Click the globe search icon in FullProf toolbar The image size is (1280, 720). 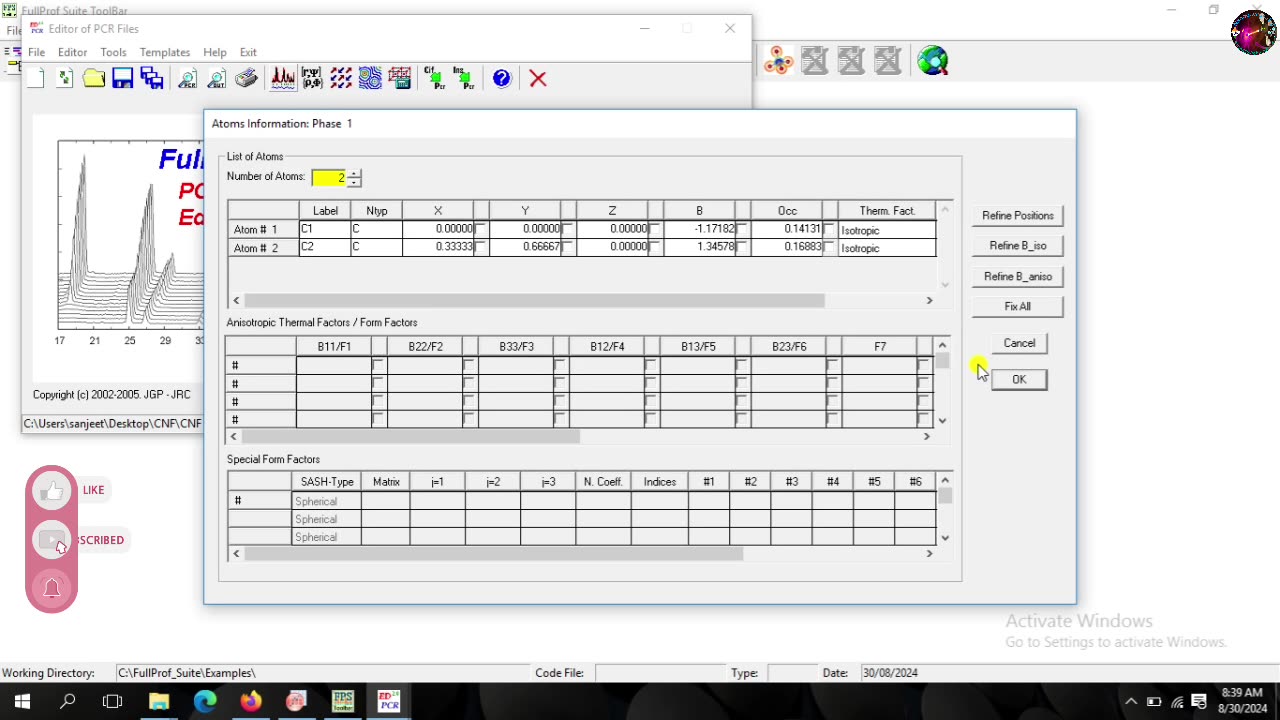click(x=933, y=61)
